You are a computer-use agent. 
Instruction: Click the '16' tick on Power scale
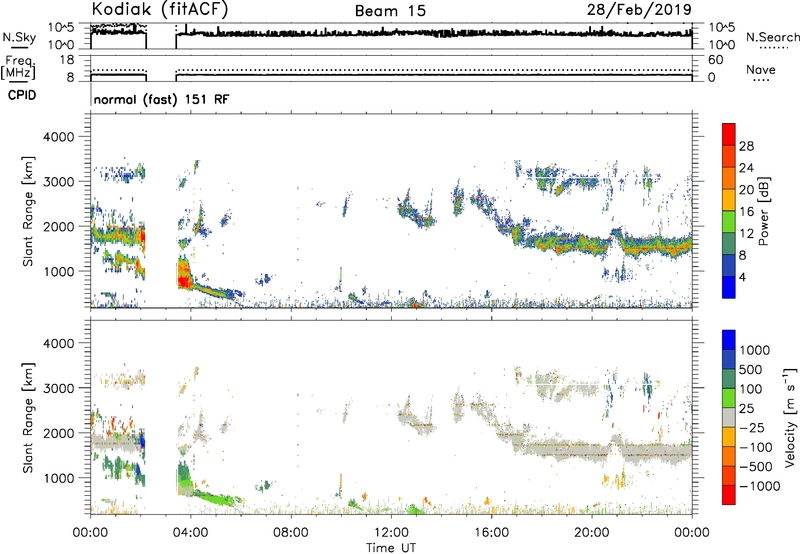click(746, 212)
